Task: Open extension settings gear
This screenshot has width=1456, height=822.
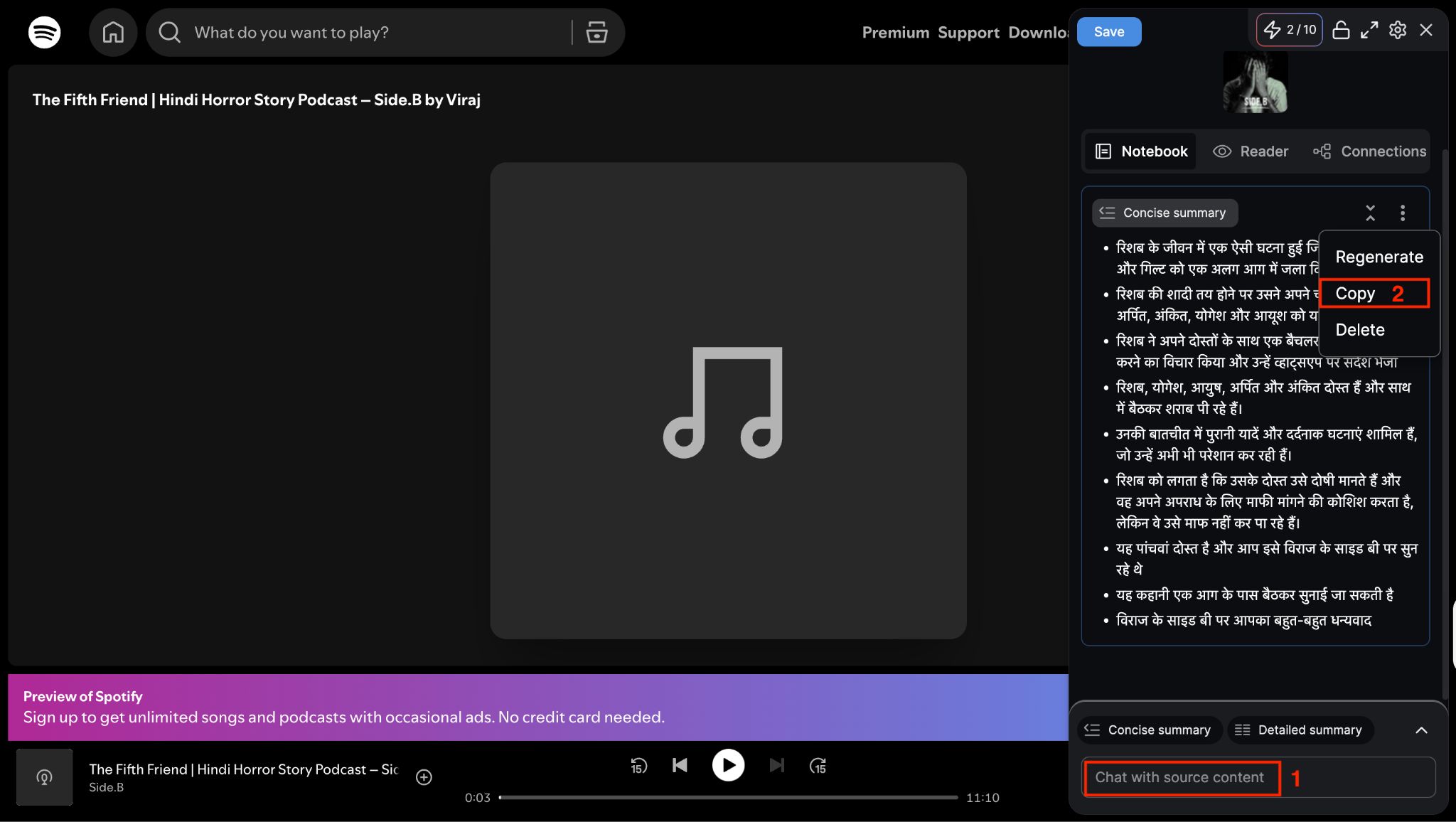Action: pos(1398,30)
